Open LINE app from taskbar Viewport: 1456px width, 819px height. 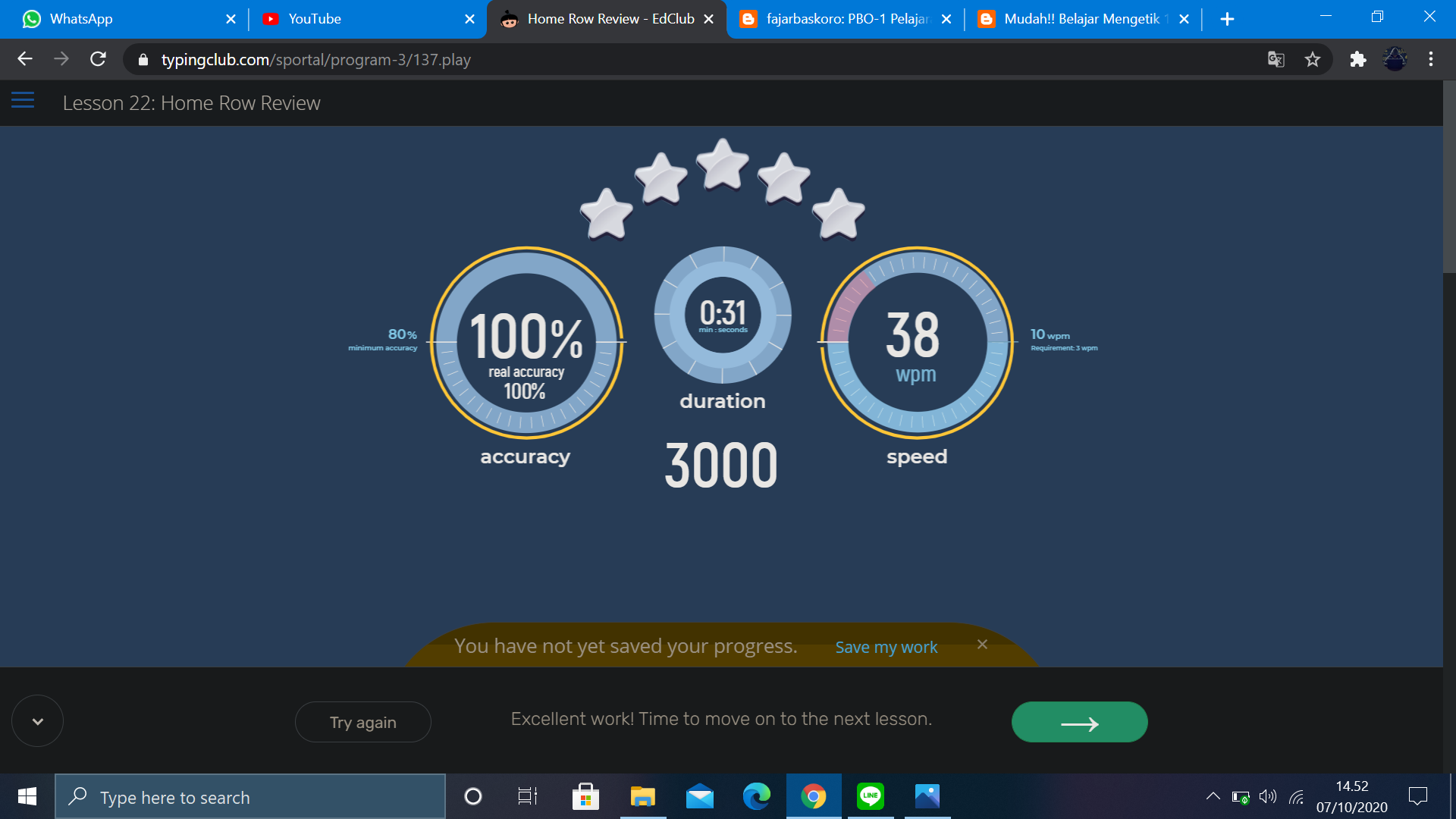(x=870, y=796)
